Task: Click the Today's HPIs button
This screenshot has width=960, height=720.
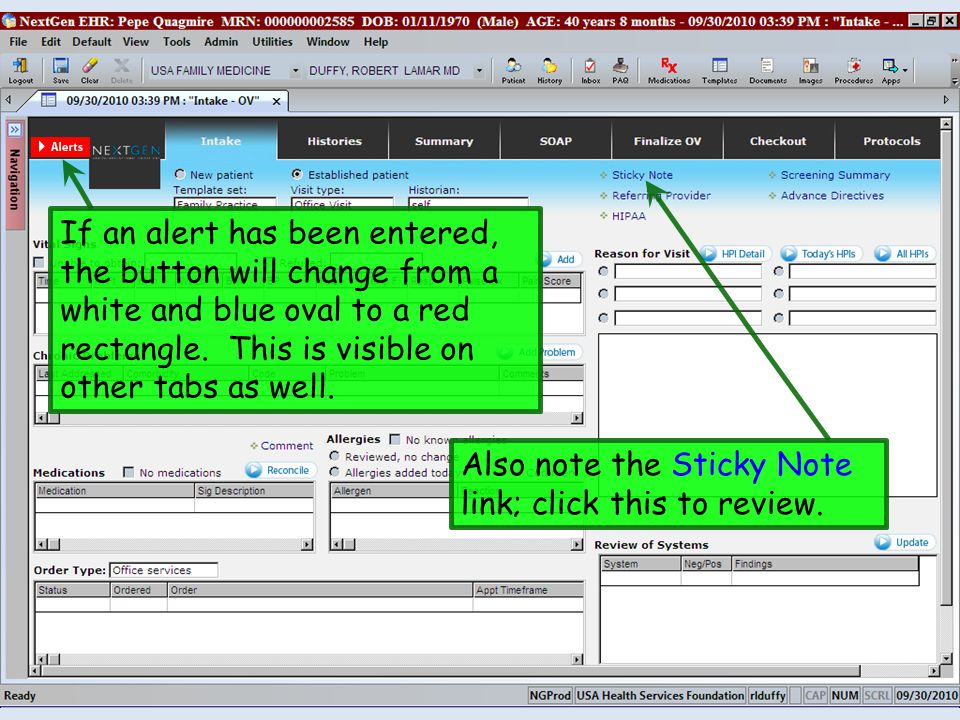Action: (x=821, y=253)
